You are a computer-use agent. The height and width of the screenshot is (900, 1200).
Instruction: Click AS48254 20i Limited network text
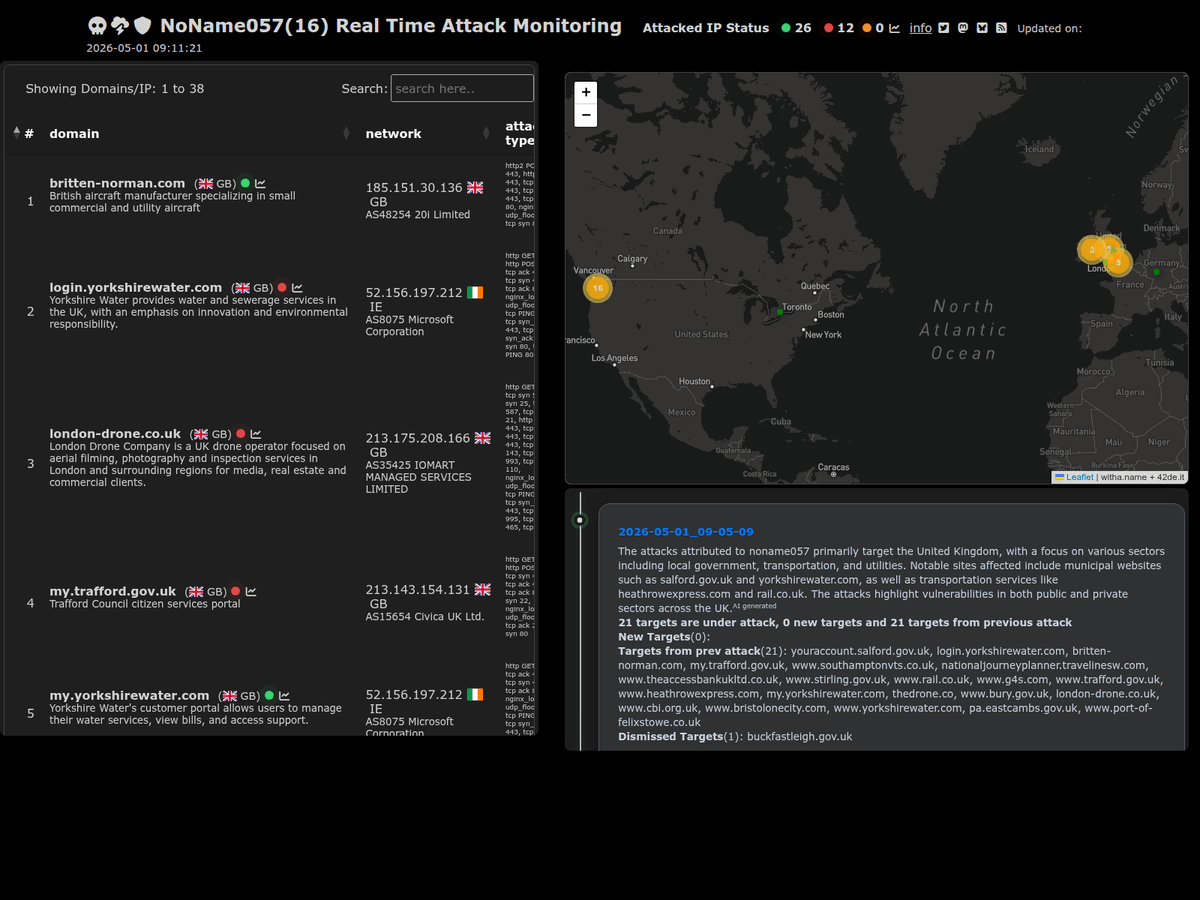click(418, 214)
